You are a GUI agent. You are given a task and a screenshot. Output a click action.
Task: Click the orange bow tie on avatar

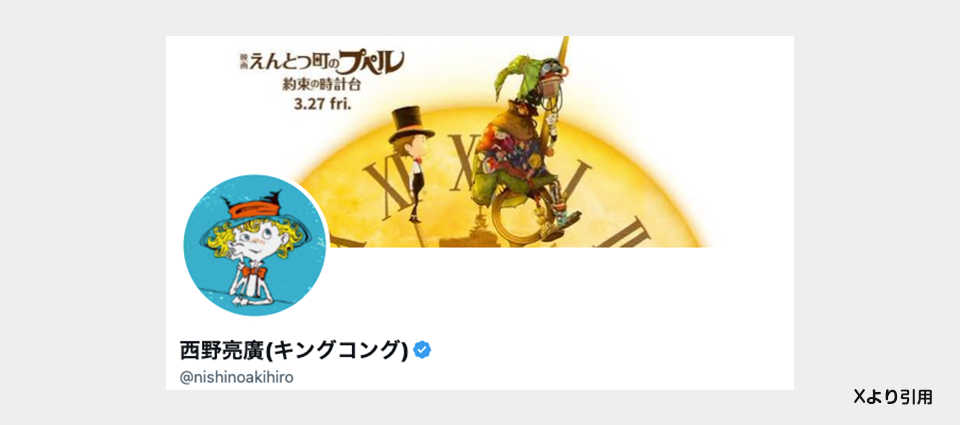coord(253,270)
